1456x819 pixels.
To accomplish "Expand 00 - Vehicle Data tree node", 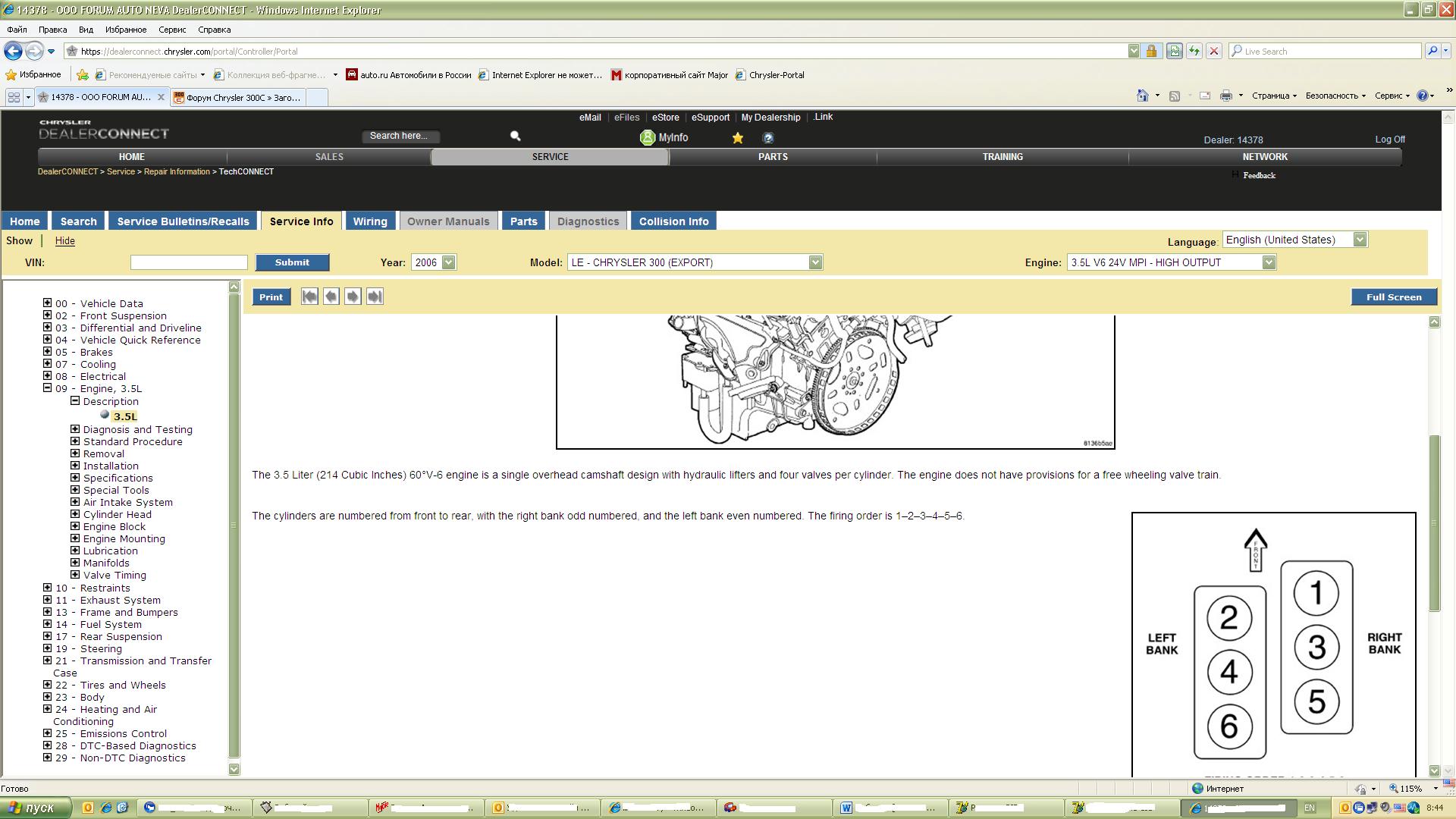I will (47, 303).
